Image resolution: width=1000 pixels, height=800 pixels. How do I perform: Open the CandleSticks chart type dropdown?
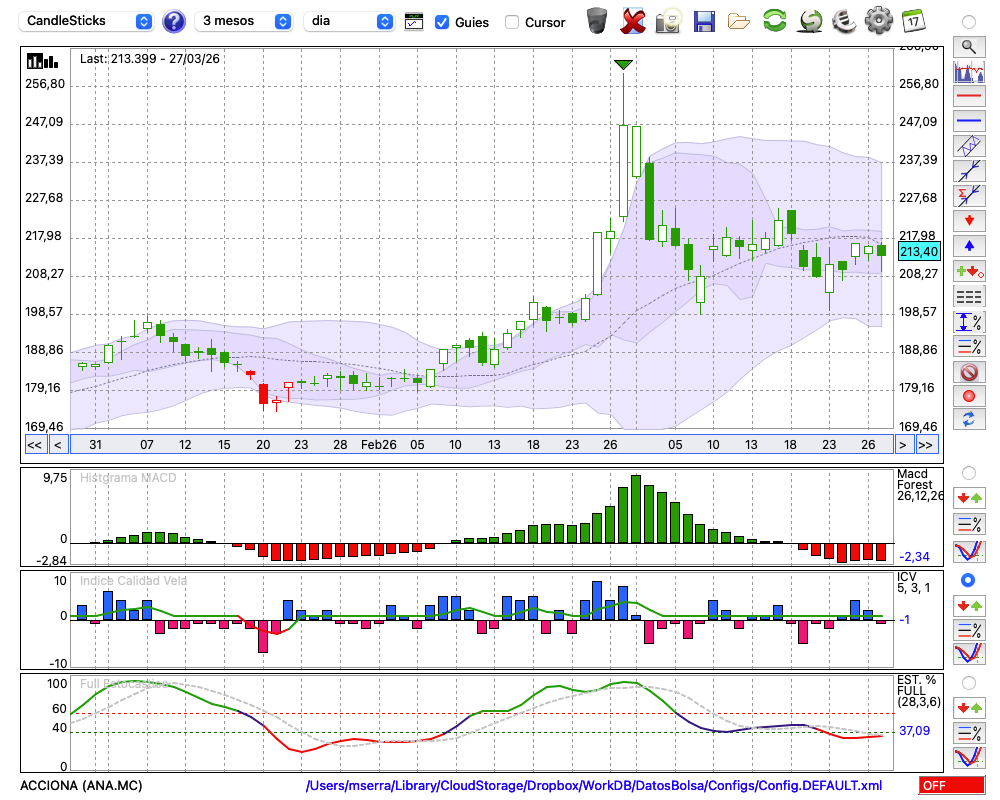88,21
